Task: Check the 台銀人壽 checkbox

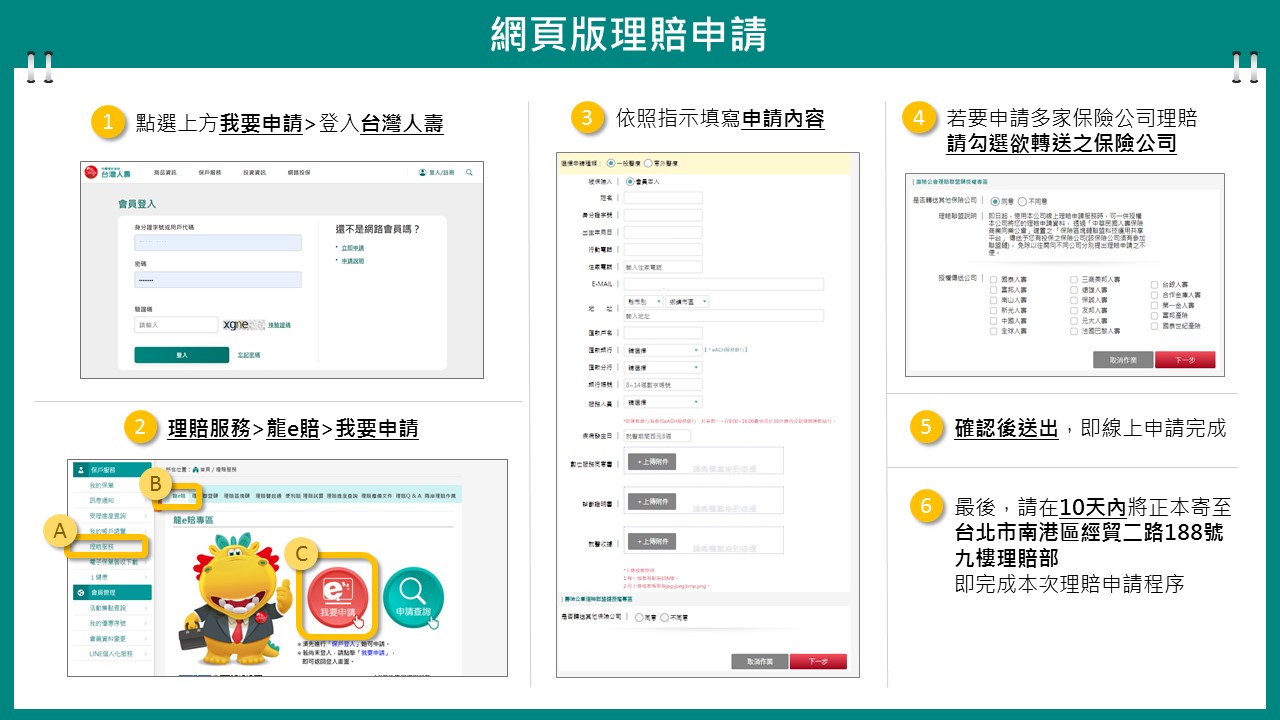Action: coord(1154,285)
